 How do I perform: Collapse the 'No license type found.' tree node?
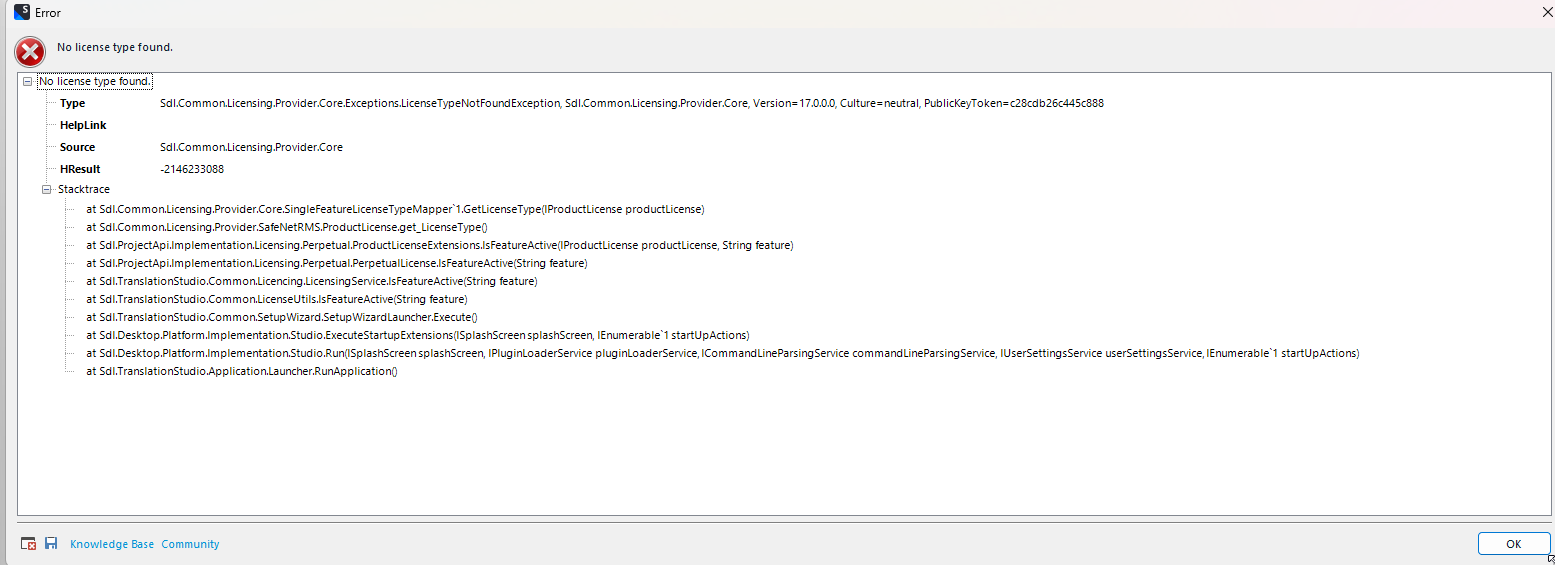click(28, 81)
